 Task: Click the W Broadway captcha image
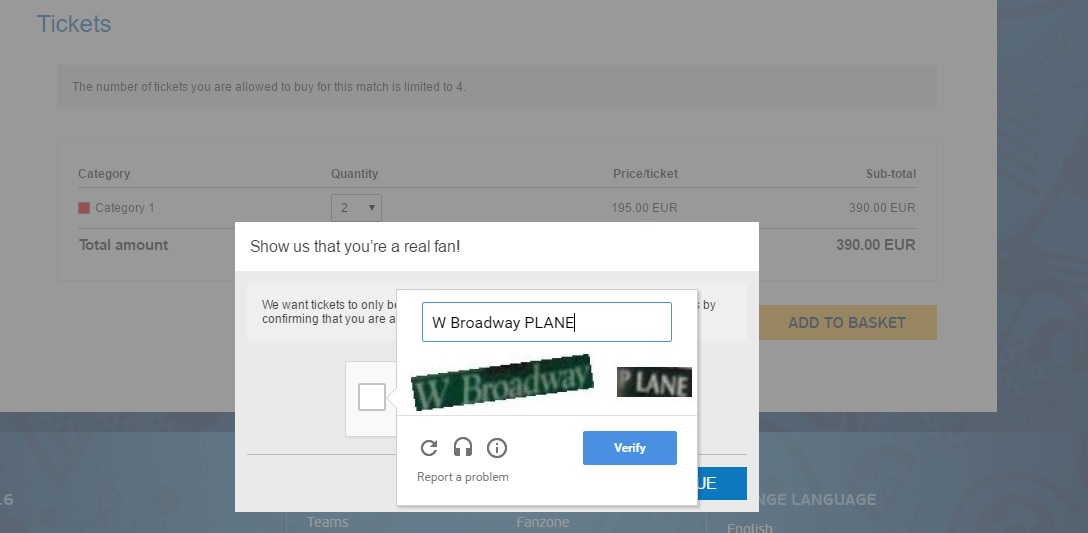pos(502,382)
